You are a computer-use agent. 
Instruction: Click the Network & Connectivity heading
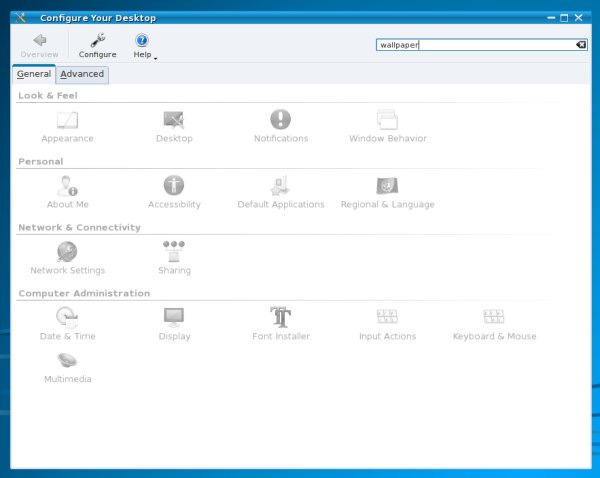80,227
